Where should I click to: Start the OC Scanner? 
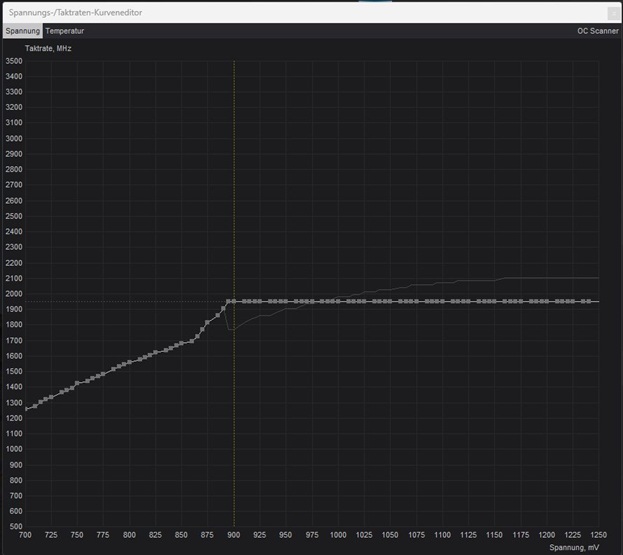(597, 31)
